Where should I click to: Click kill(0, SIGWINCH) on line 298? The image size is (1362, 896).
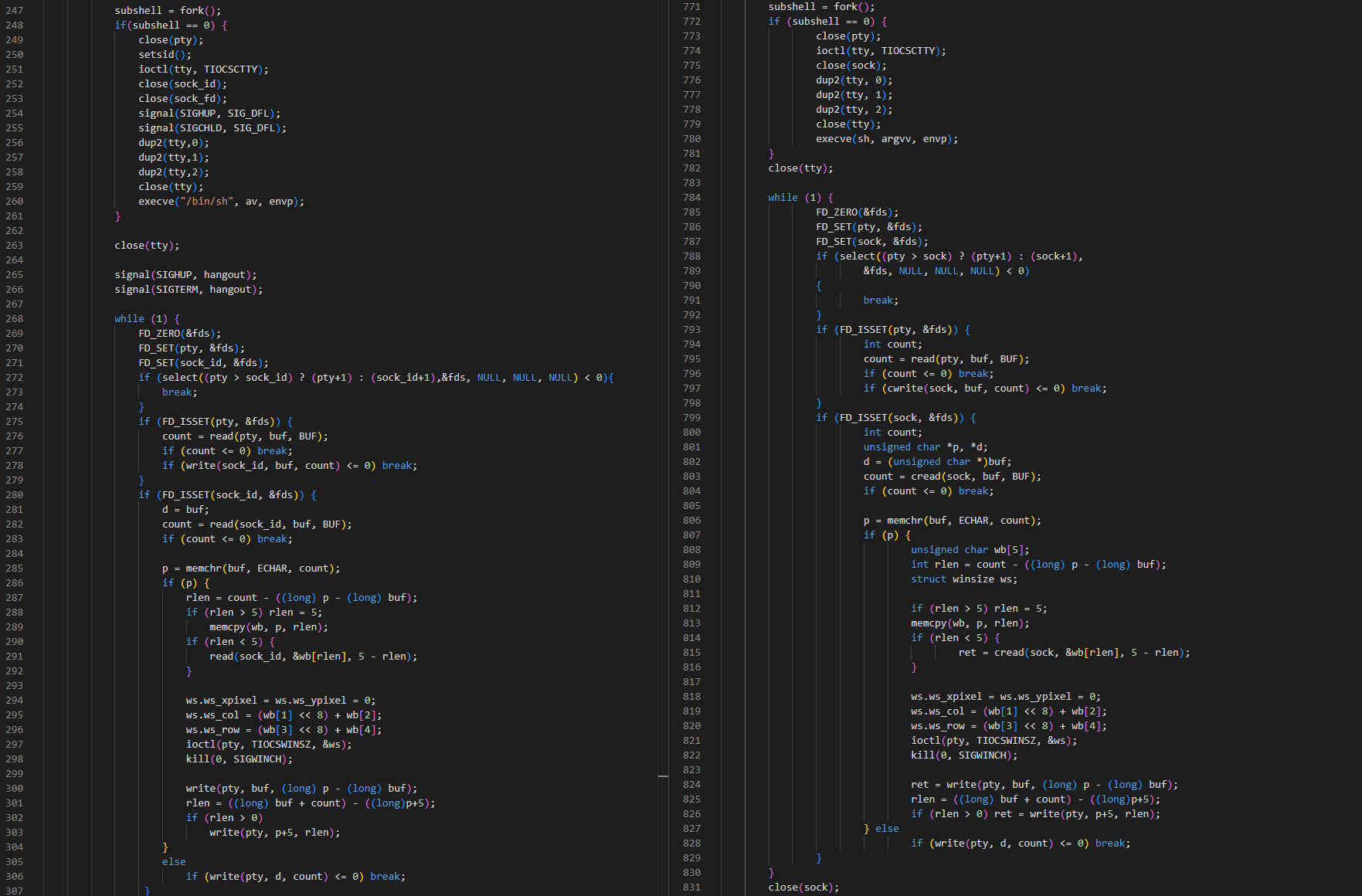click(x=239, y=759)
